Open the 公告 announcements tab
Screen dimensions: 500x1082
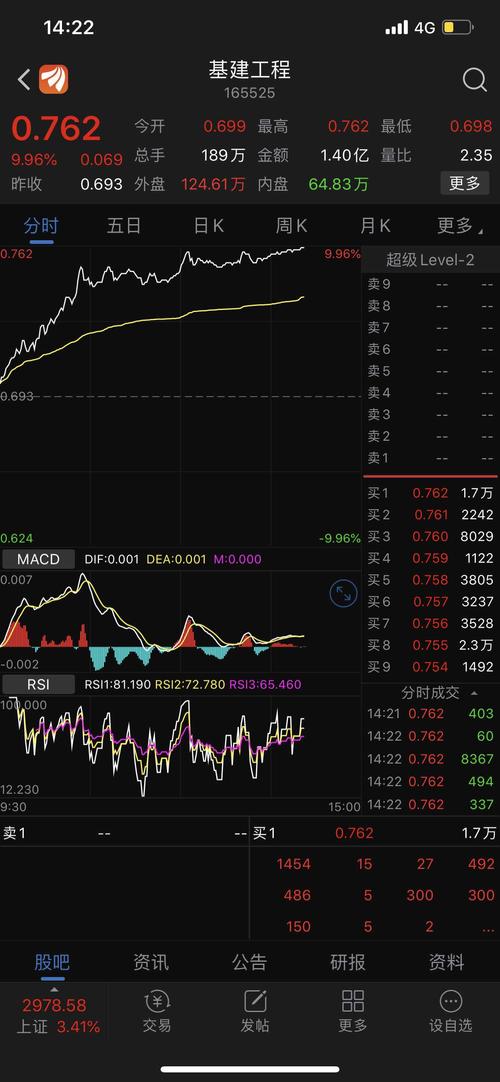pyautogui.click(x=250, y=962)
